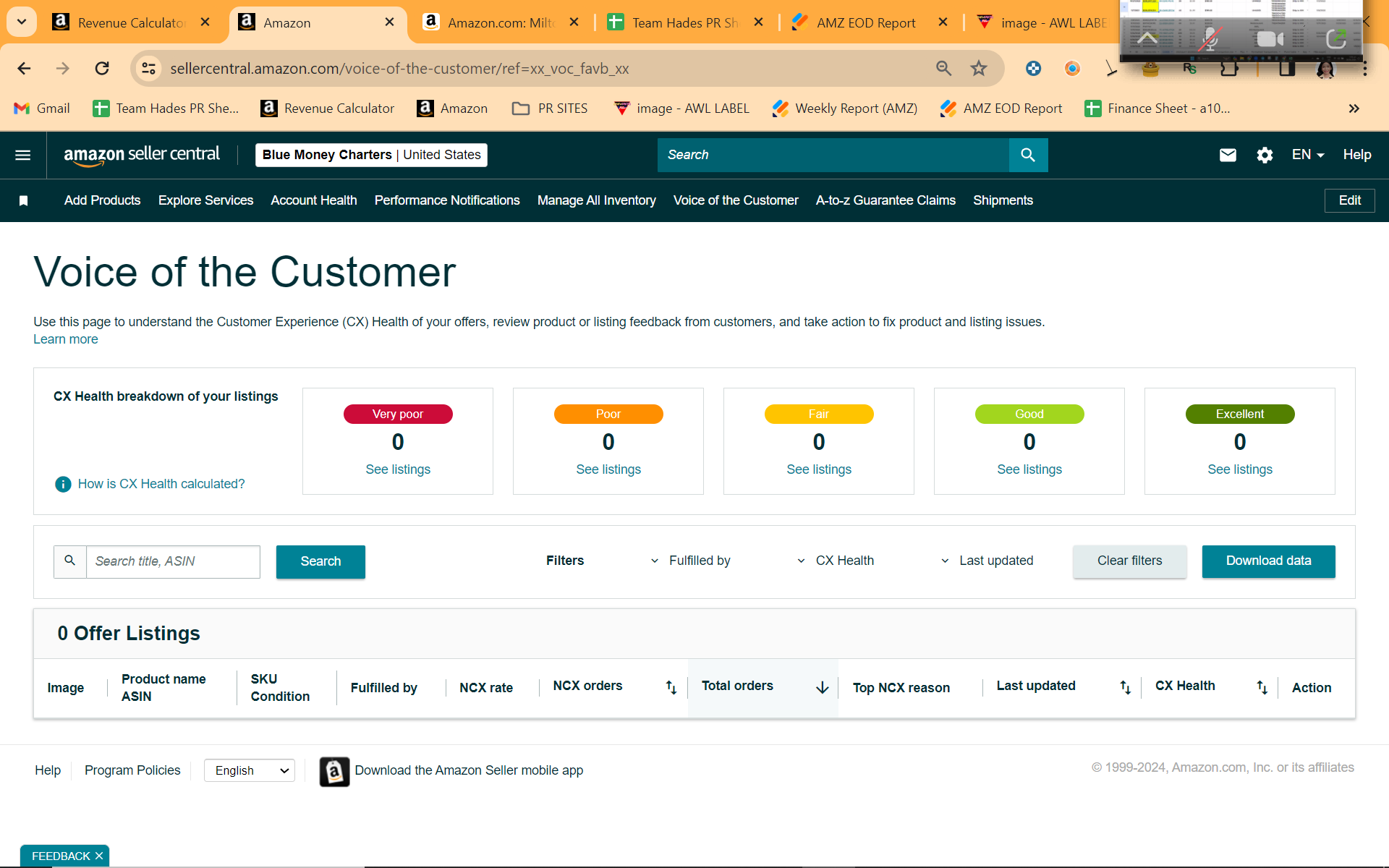Expand the Fulfilled by filter
This screenshot has height=868, width=1389.
tap(690, 561)
